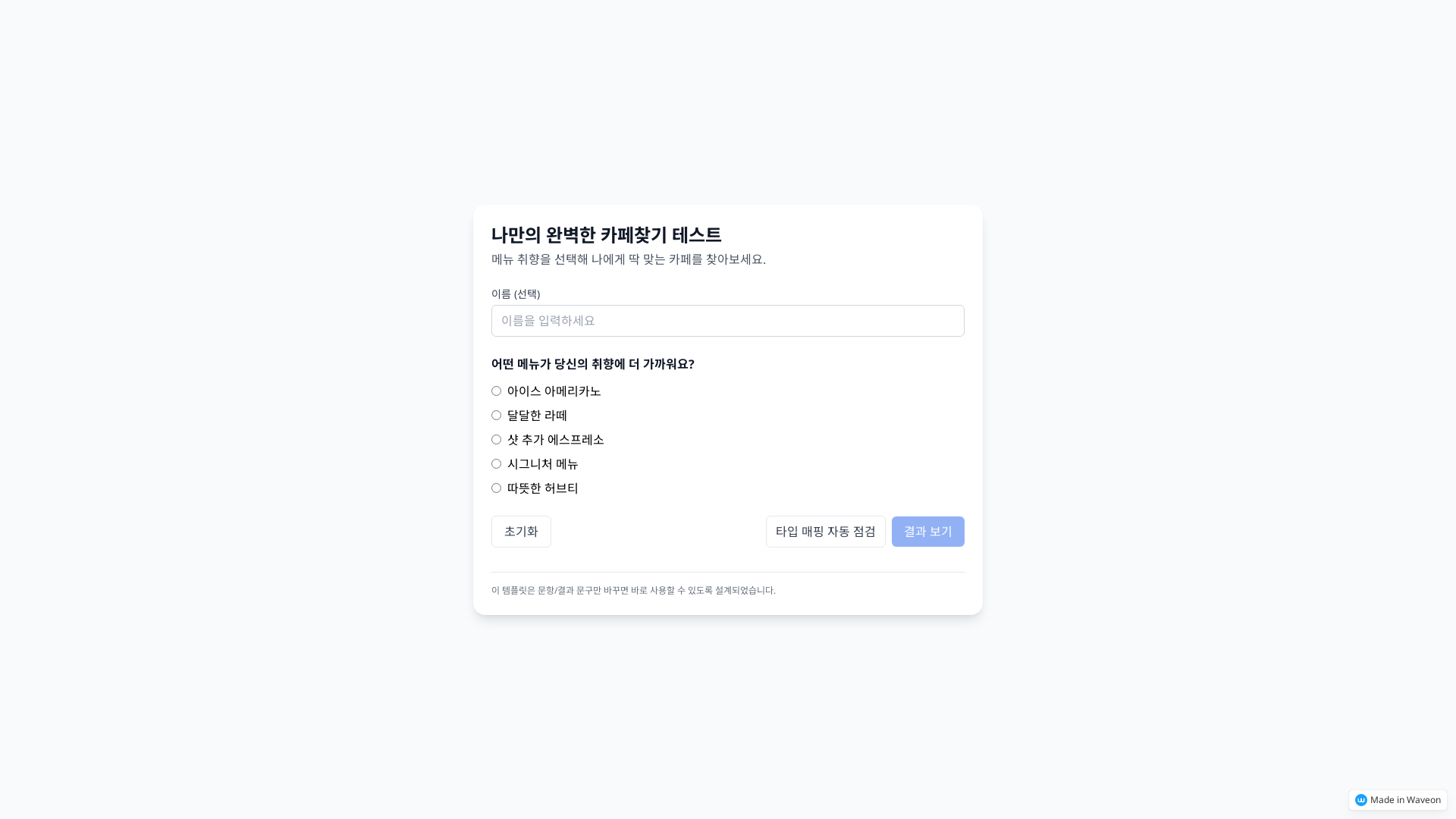Click the 아이스 아메리카노 label text

[553, 391]
